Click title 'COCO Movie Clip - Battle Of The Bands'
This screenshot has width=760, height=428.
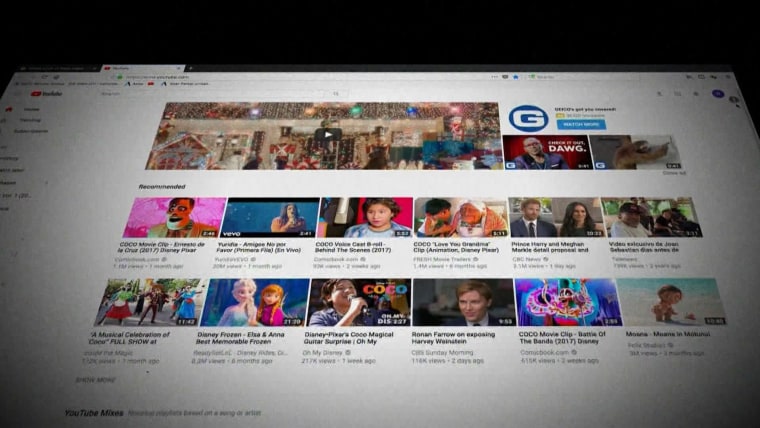[561, 338]
